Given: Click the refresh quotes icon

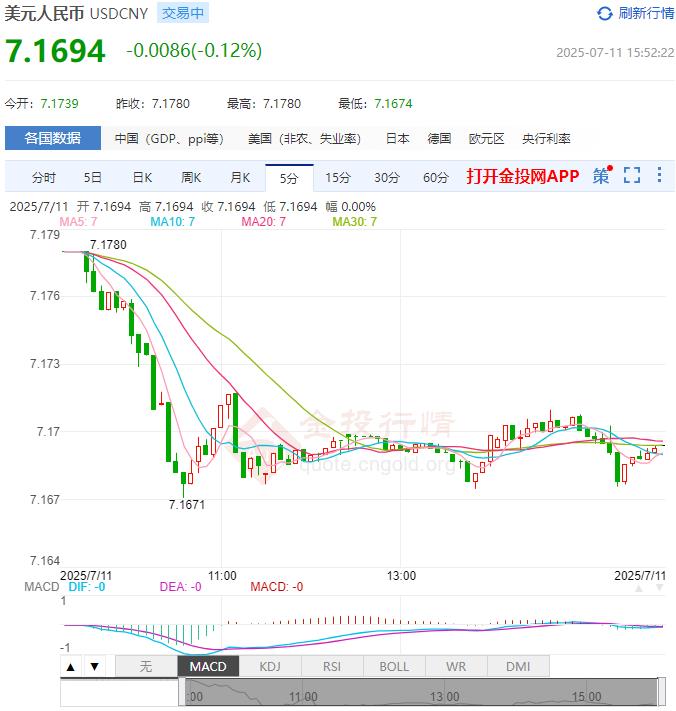Looking at the screenshot, I should click(x=604, y=14).
